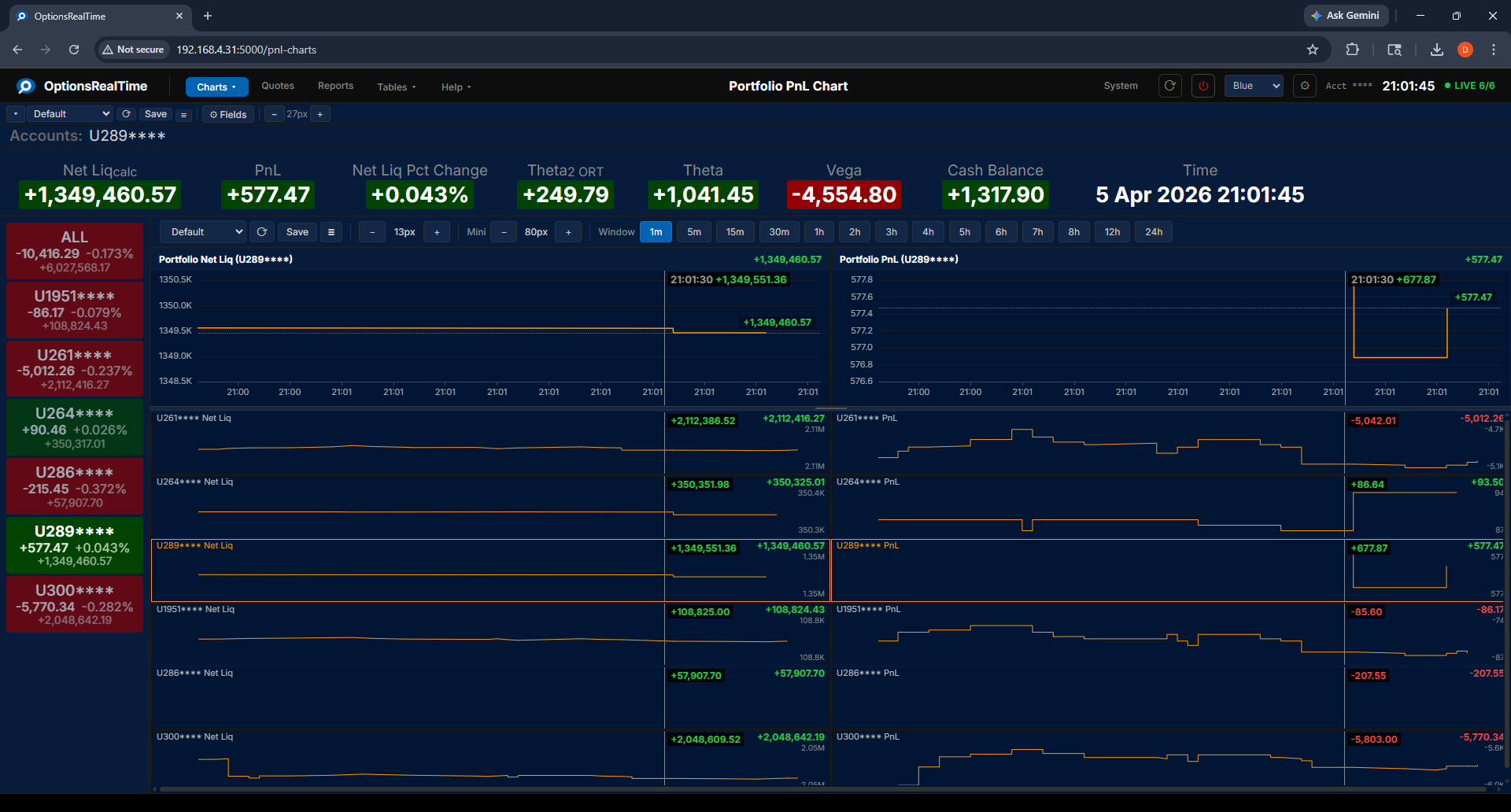Select the 2h window interval

click(855, 232)
